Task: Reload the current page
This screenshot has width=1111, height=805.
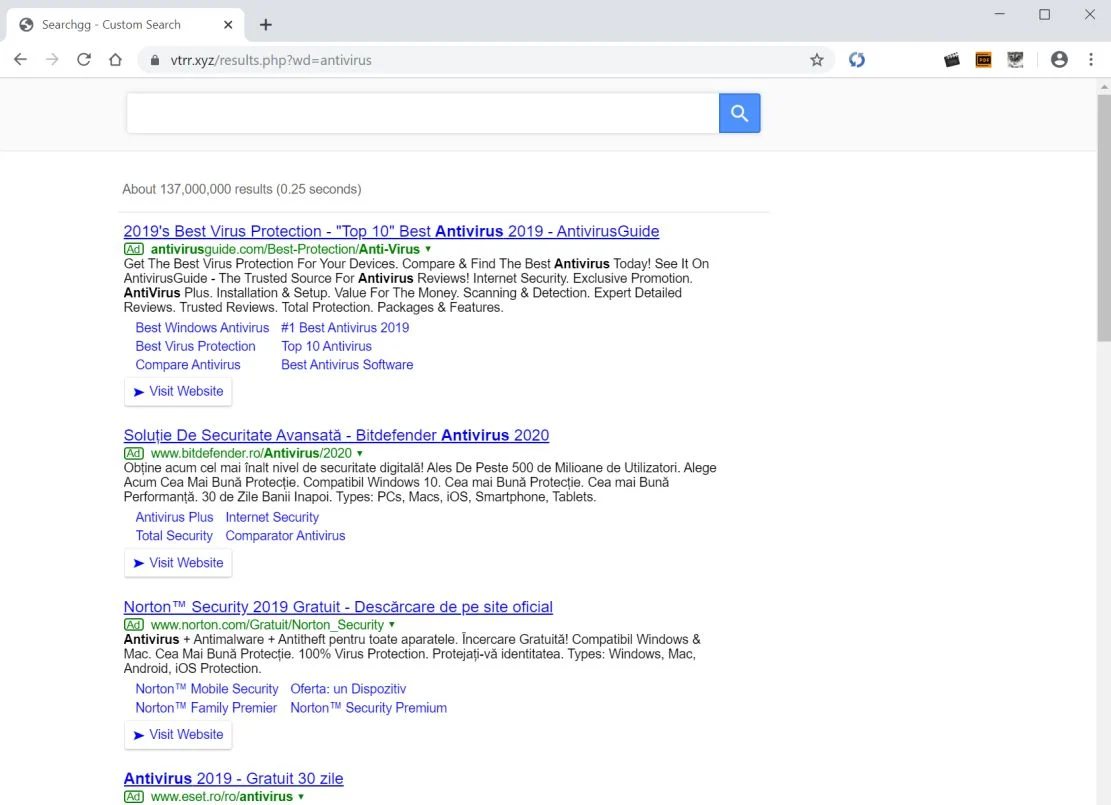Action: click(84, 60)
